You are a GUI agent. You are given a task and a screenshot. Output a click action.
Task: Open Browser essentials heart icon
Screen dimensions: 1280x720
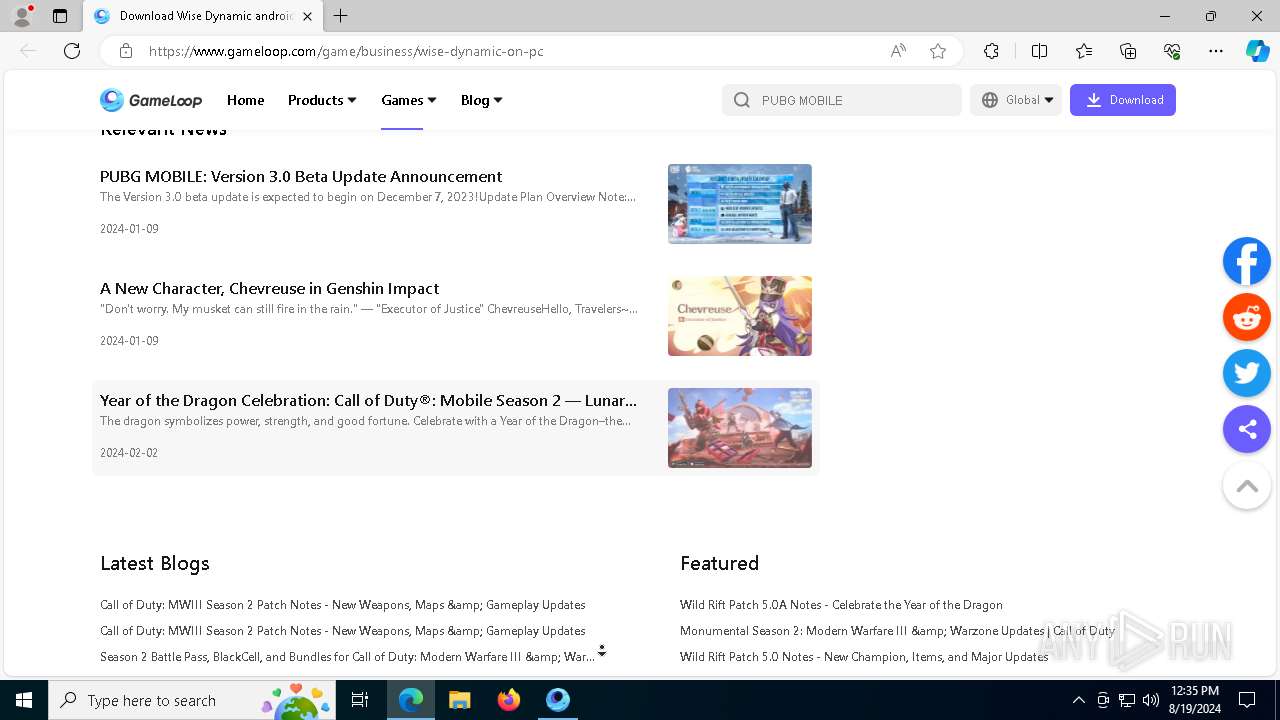pos(1172,51)
